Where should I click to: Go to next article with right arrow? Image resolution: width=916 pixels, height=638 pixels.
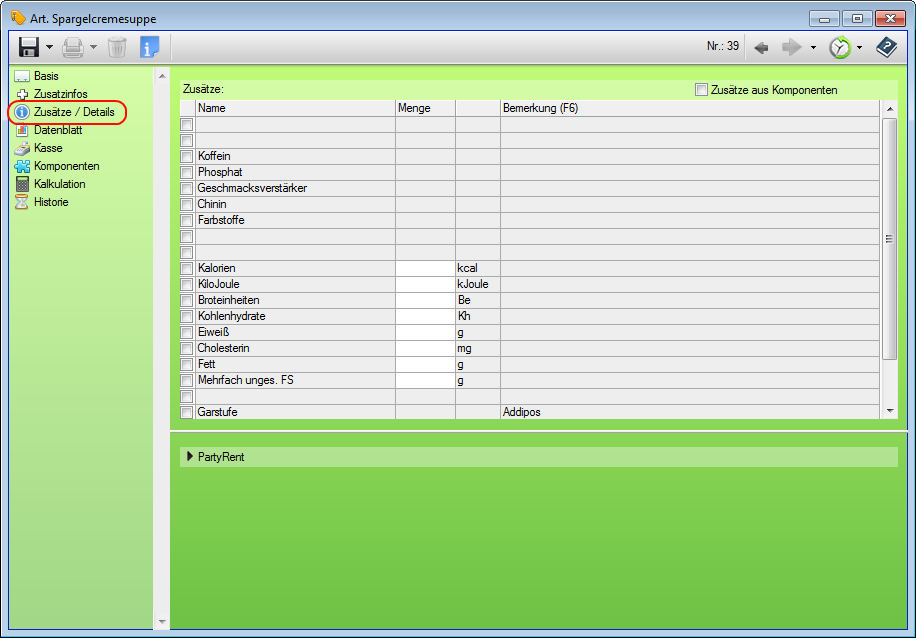tap(792, 47)
